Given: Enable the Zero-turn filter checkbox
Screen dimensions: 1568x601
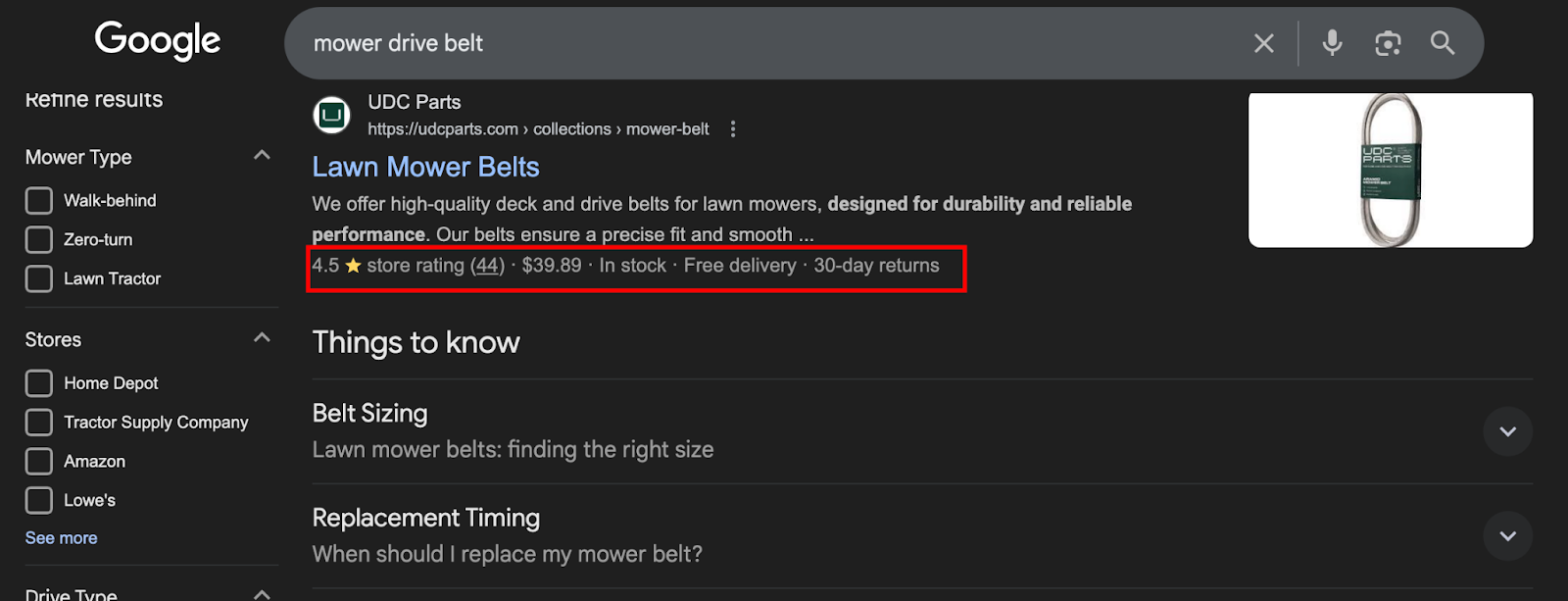Looking at the screenshot, I should click(39, 240).
